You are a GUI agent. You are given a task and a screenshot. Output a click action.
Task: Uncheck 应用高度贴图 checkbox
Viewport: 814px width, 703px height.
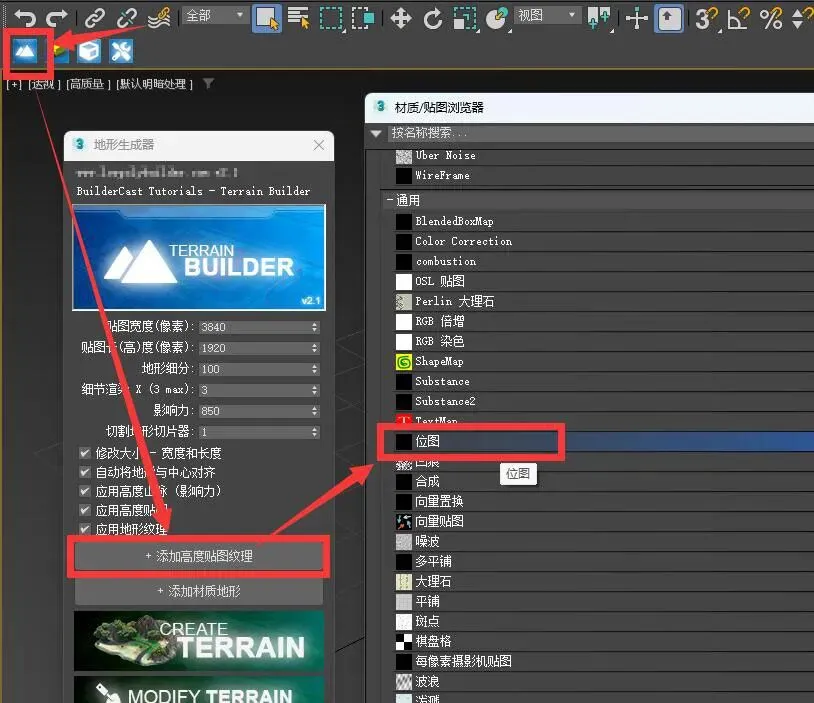85,510
